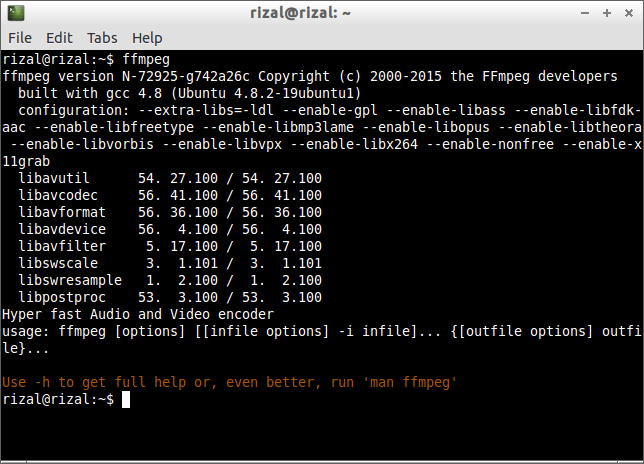This screenshot has height=464, width=644.
Task: Click the terminal icon in title bar
Action: [16, 13]
